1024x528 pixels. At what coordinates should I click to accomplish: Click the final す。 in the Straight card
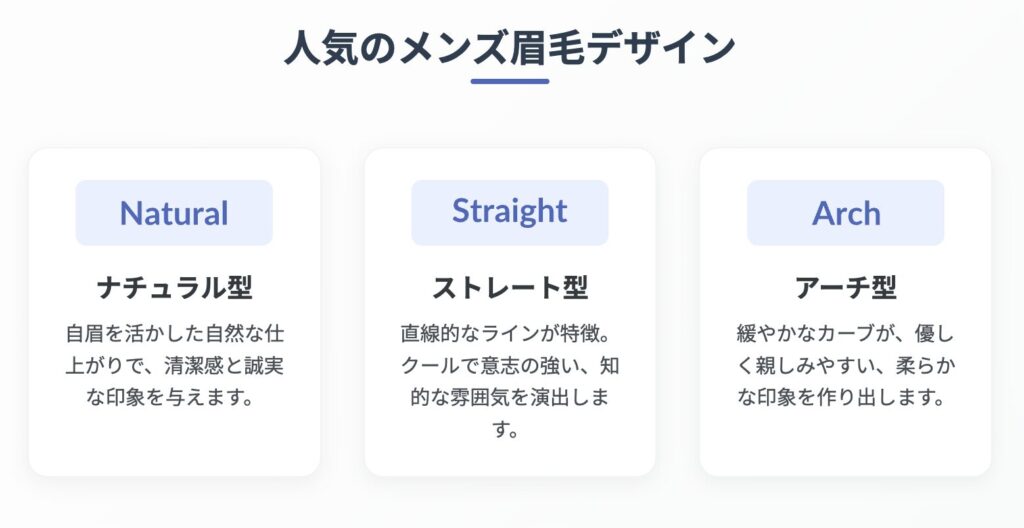click(x=505, y=430)
